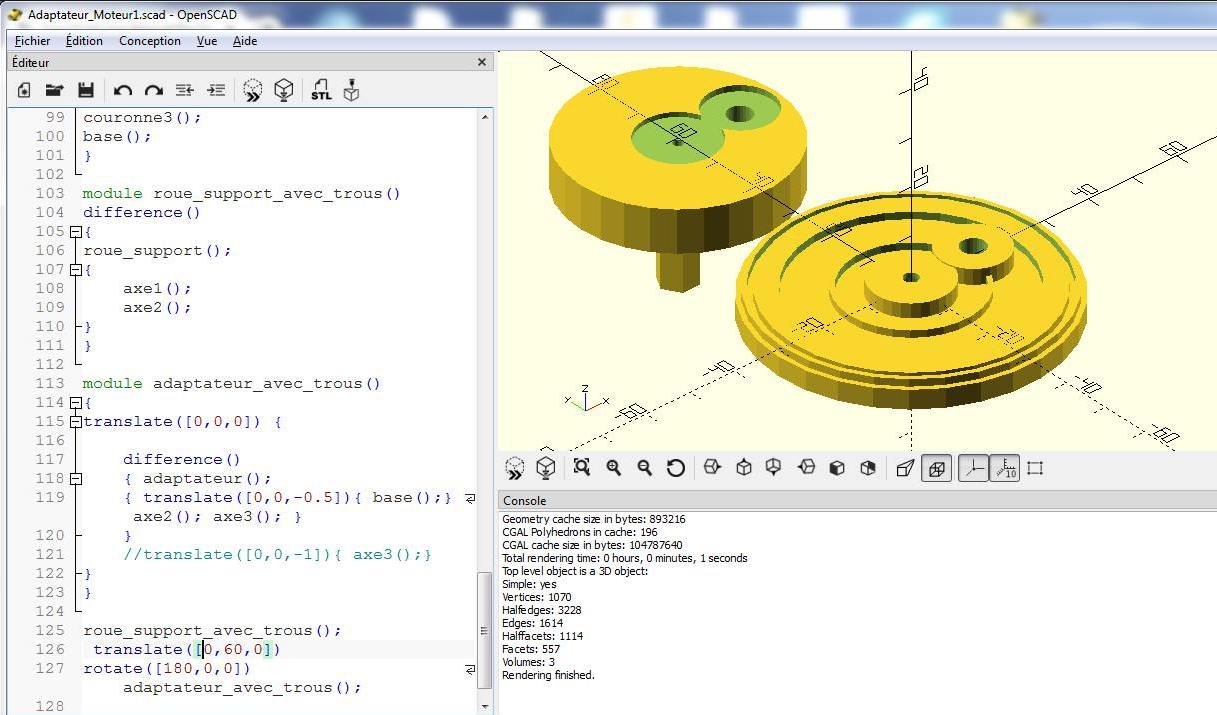Toggle Orthogonal projection in the viewer toolbar
Image resolution: width=1217 pixels, height=715 pixels.
point(937,468)
